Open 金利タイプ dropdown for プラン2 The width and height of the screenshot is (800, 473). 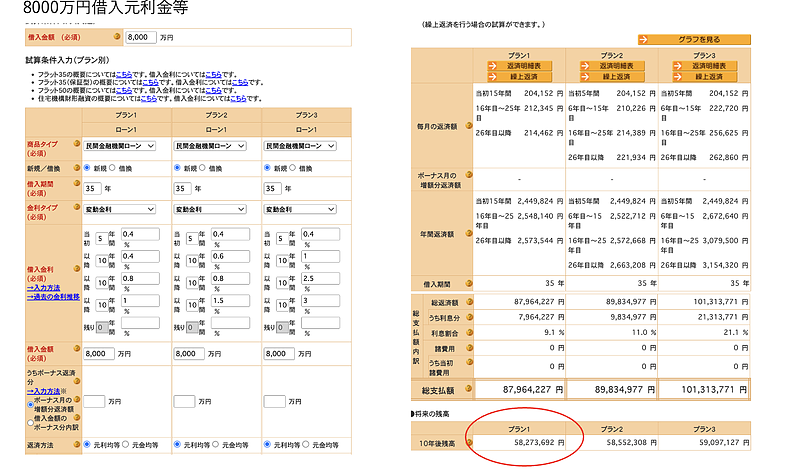[x=210, y=209]
